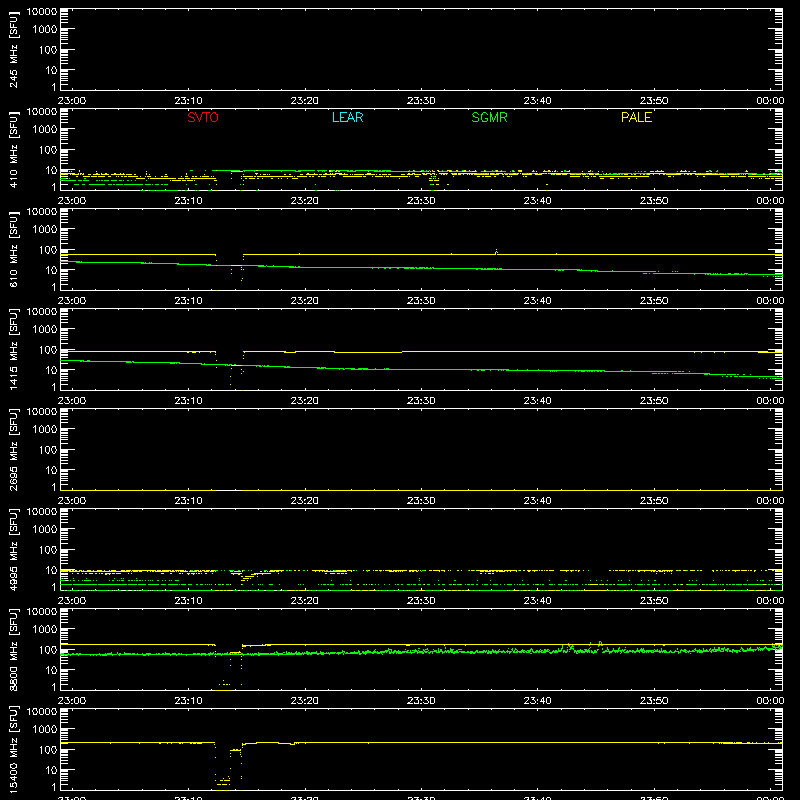Click 23:00 tick under the 610 MHz panel
Viewport: 800px width, 800px height.
[x=72, y=301]
